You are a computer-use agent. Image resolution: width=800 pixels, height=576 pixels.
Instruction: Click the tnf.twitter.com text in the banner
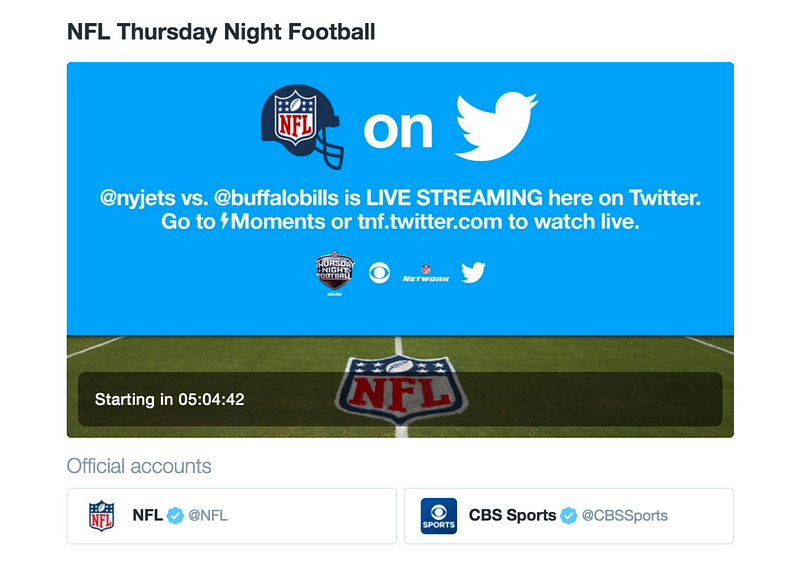pos(430,221)
